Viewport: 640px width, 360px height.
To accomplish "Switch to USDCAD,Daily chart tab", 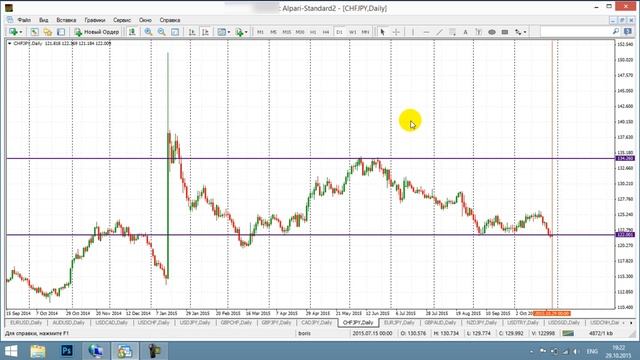I will (111, 322).
